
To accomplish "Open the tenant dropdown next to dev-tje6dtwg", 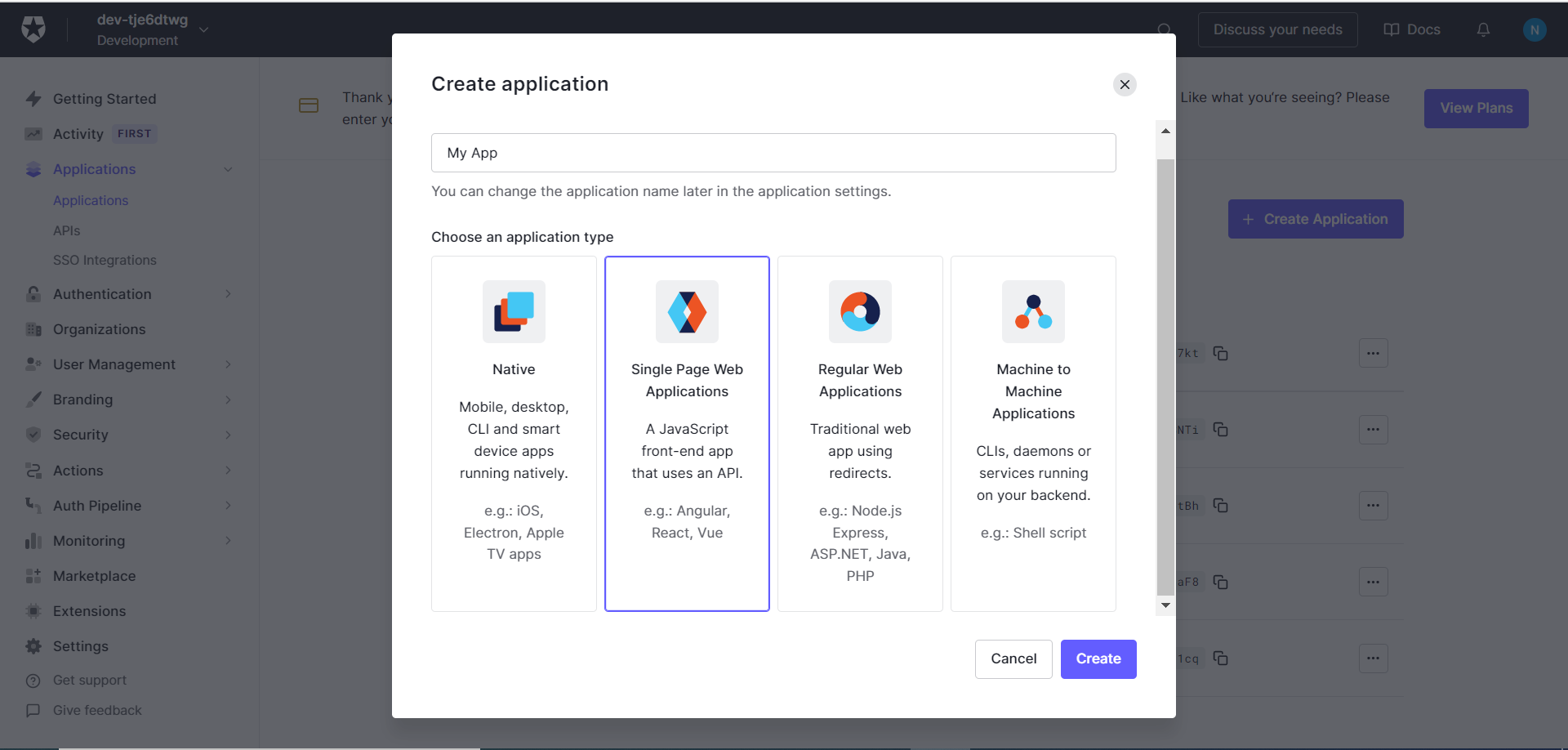I will click(204, 29).
